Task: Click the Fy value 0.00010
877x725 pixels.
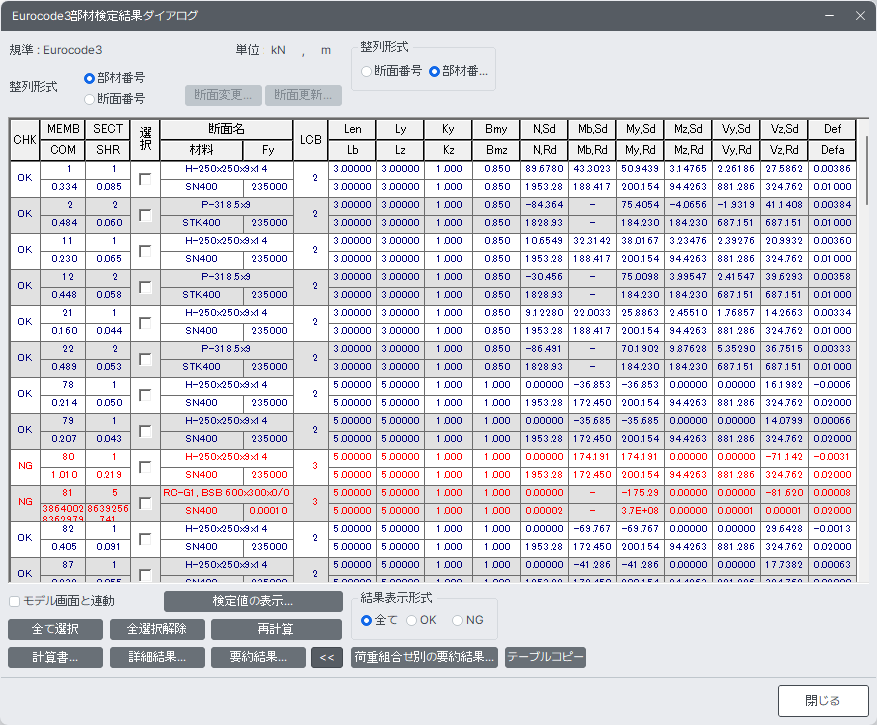Action: [268, 511]
